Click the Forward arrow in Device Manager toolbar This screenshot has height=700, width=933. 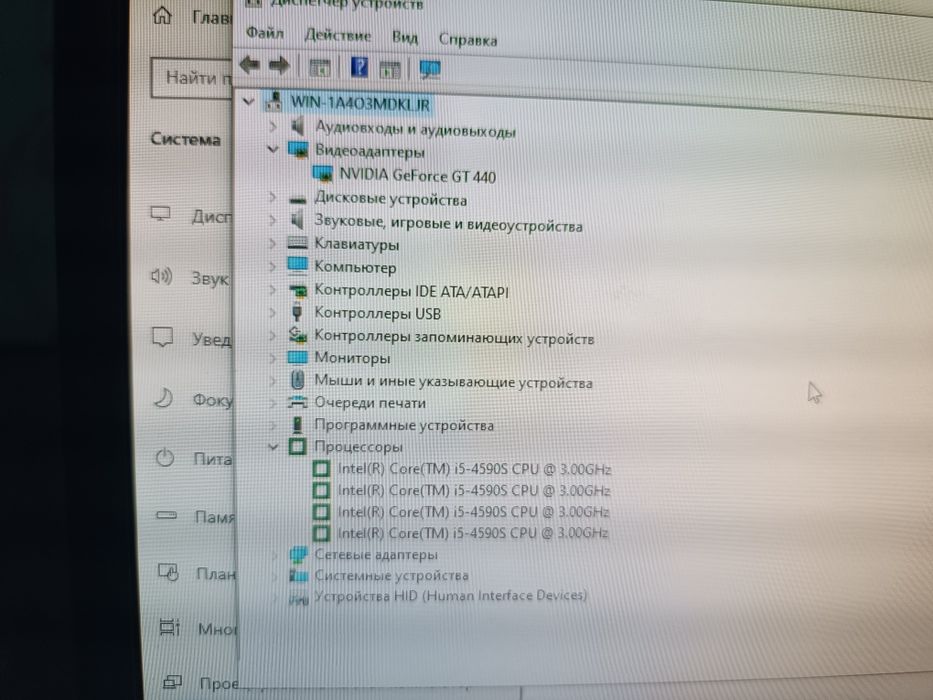(x=279, y=65)
